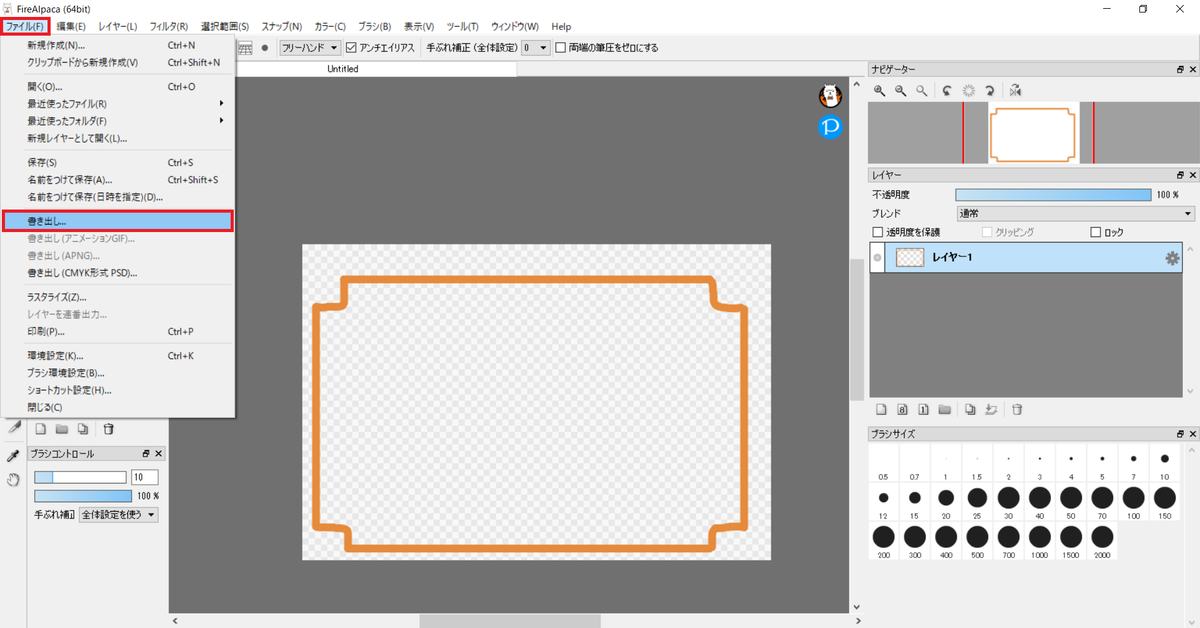Duplicate the layer in the Layer panel
The width and height of the screenshot is (1200, 628).
coord(970,409)
